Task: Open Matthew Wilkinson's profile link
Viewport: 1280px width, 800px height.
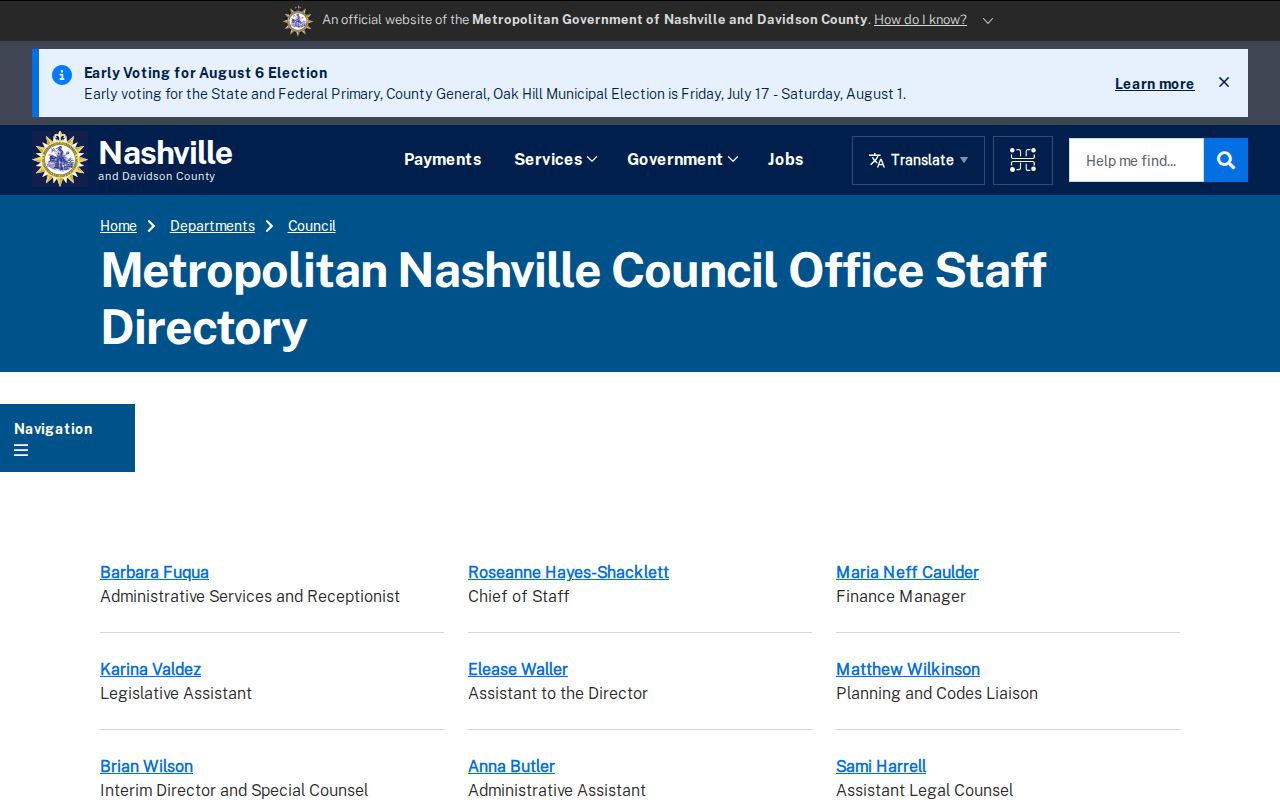Action: pos(907,669)
